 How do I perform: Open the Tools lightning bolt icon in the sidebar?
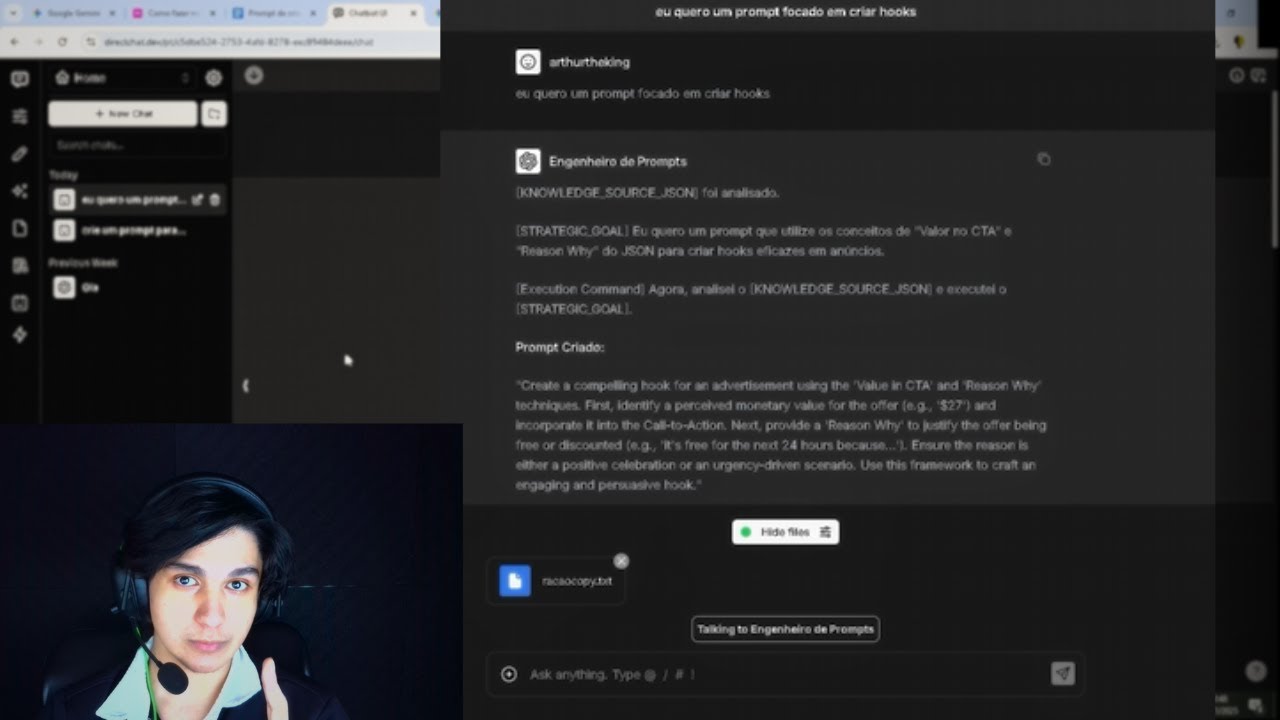pos(20,335)
